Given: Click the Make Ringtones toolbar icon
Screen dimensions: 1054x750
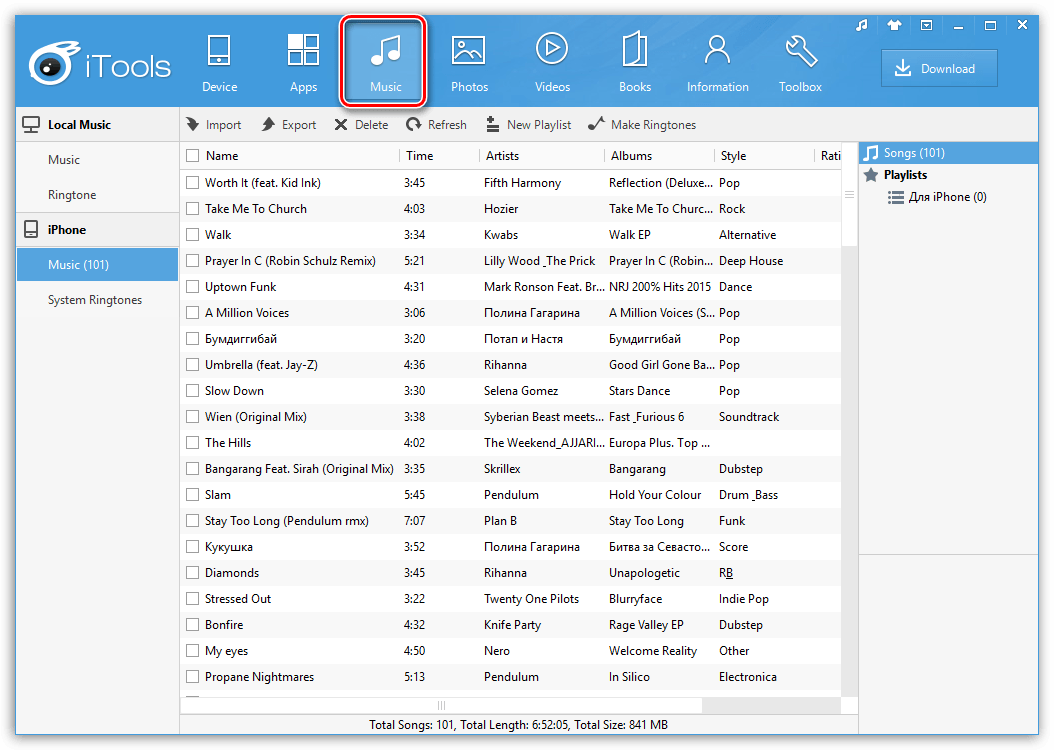Looking at the screenshot, I should tap(597, 125).
